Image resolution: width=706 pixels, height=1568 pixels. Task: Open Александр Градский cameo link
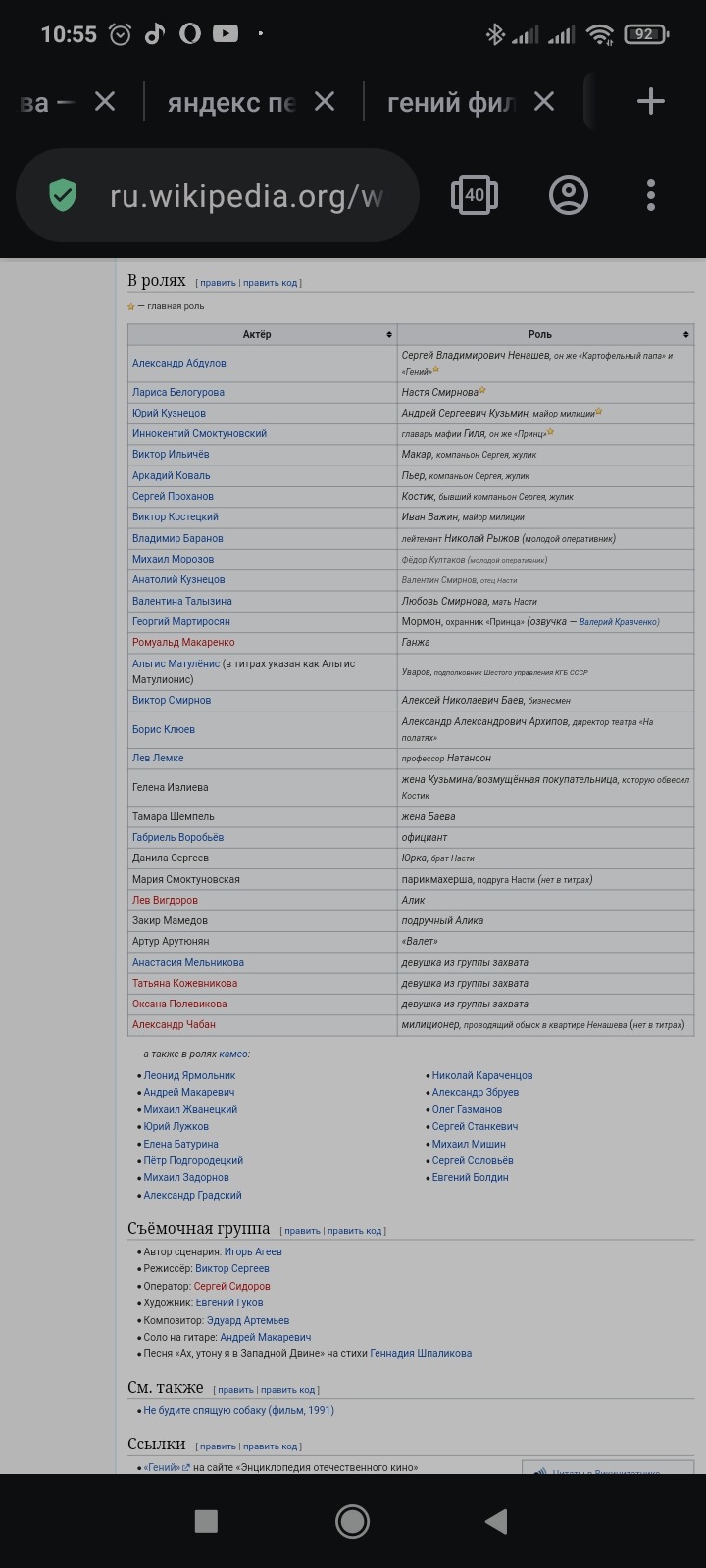(192, 1196)
